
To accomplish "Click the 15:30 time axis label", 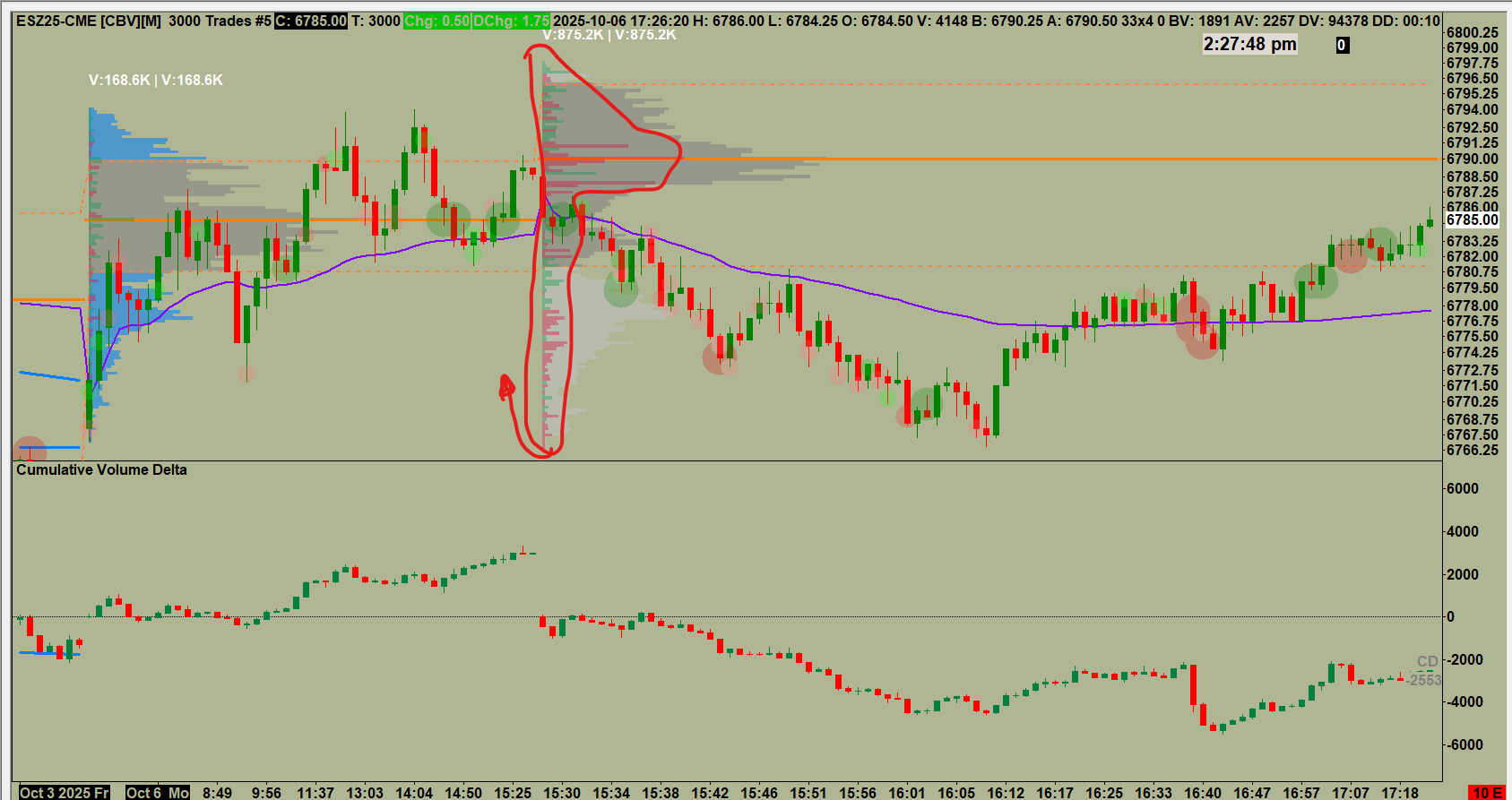I will tap(562, 793).
